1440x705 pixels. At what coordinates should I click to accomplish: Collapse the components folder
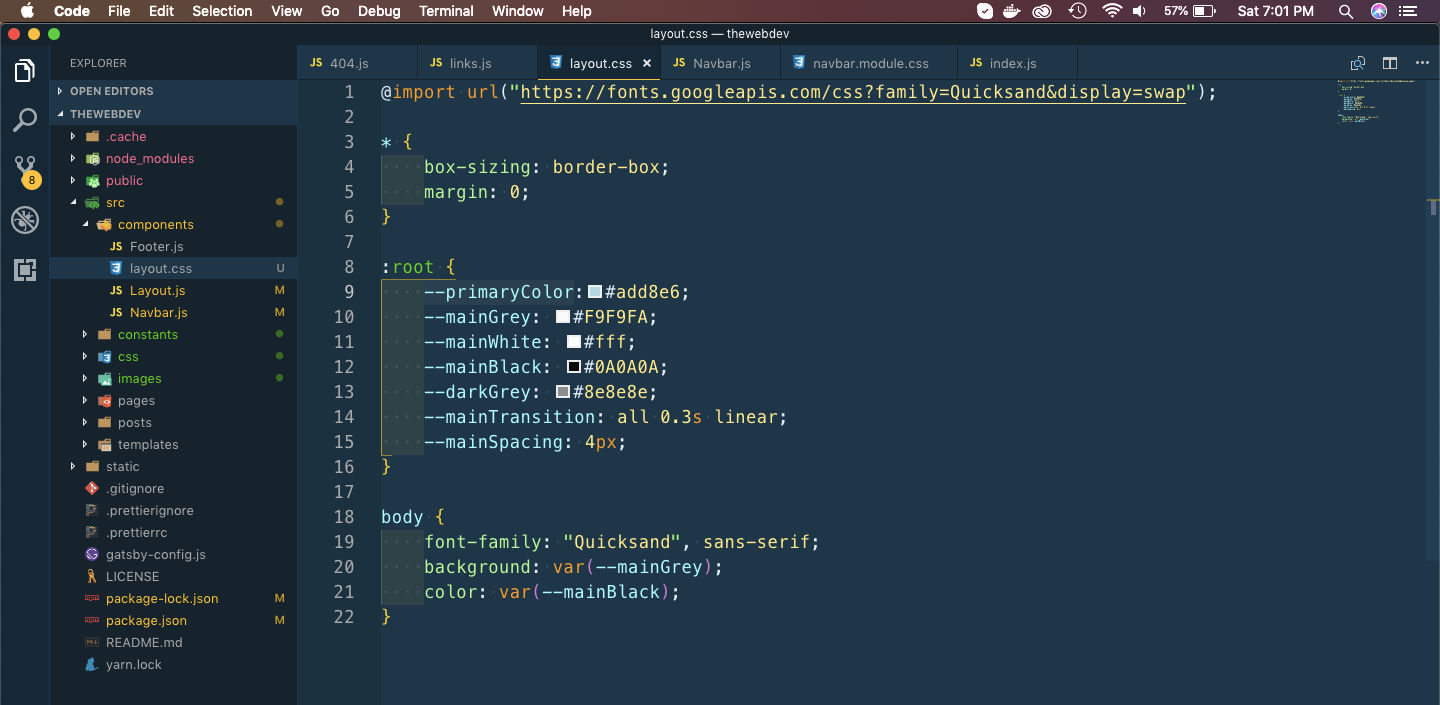(x=85, y=224)
